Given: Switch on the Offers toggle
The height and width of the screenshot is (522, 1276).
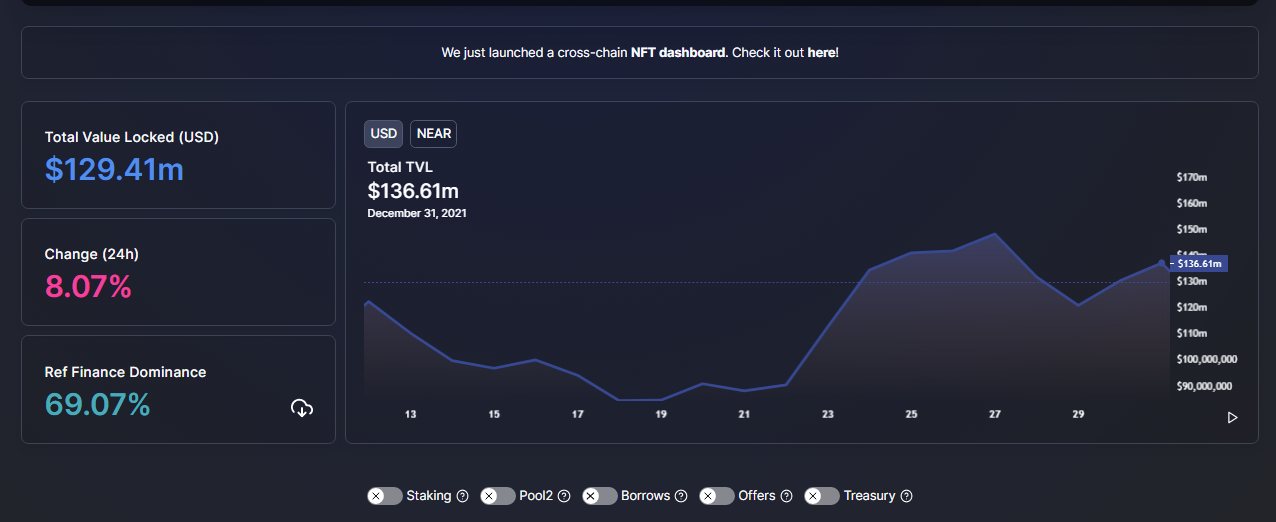Looking at the screenshot, I should (x=717, y=496).
